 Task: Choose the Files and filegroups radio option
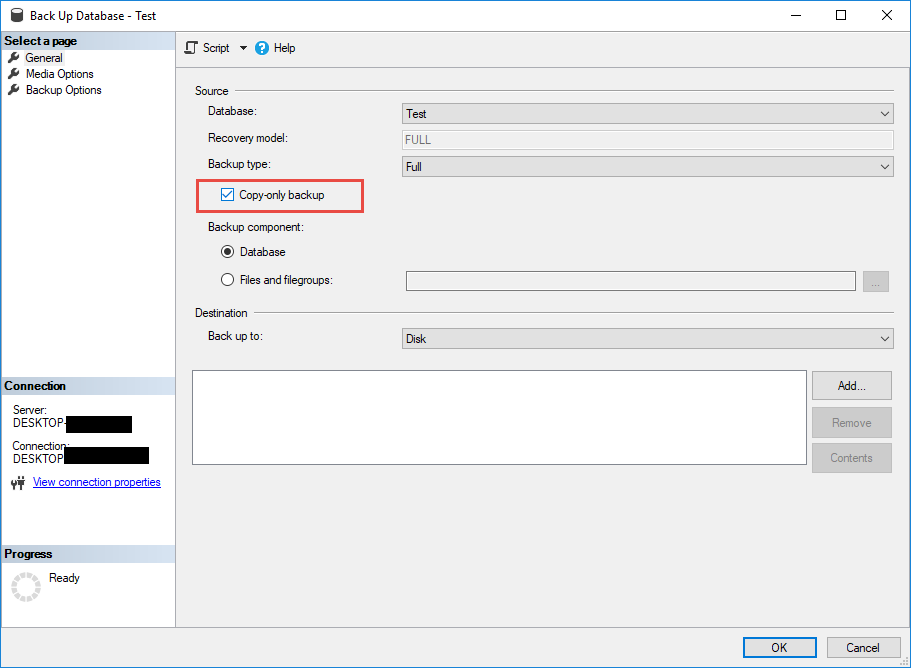[x=228, y=280]
